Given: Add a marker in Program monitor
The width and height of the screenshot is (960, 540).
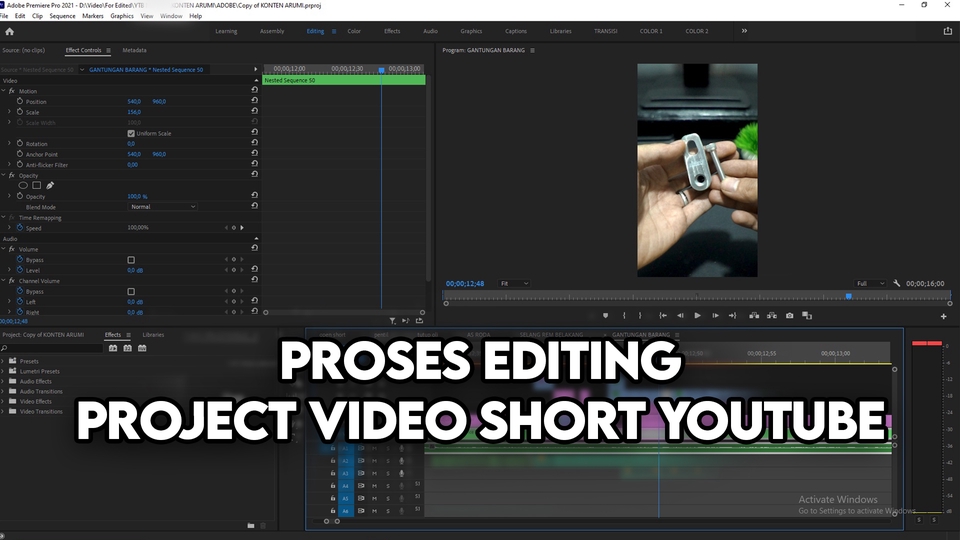Looking at the screenshot, I should [x=606, y=315].
